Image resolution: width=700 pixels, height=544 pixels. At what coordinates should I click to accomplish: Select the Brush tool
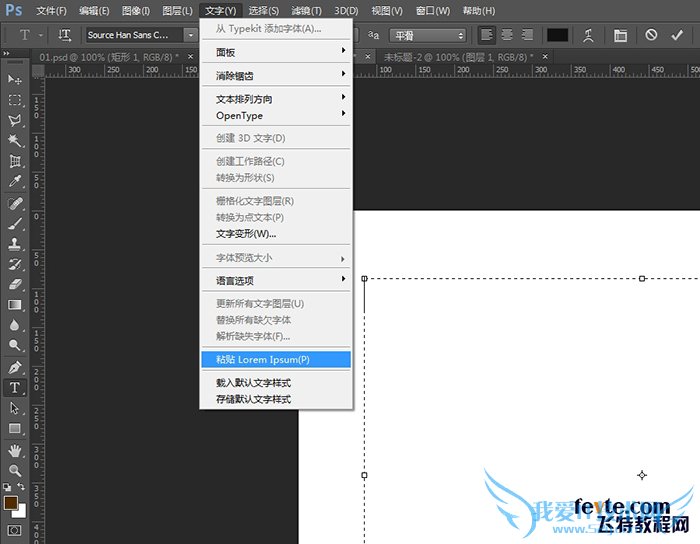click(14, 224)
